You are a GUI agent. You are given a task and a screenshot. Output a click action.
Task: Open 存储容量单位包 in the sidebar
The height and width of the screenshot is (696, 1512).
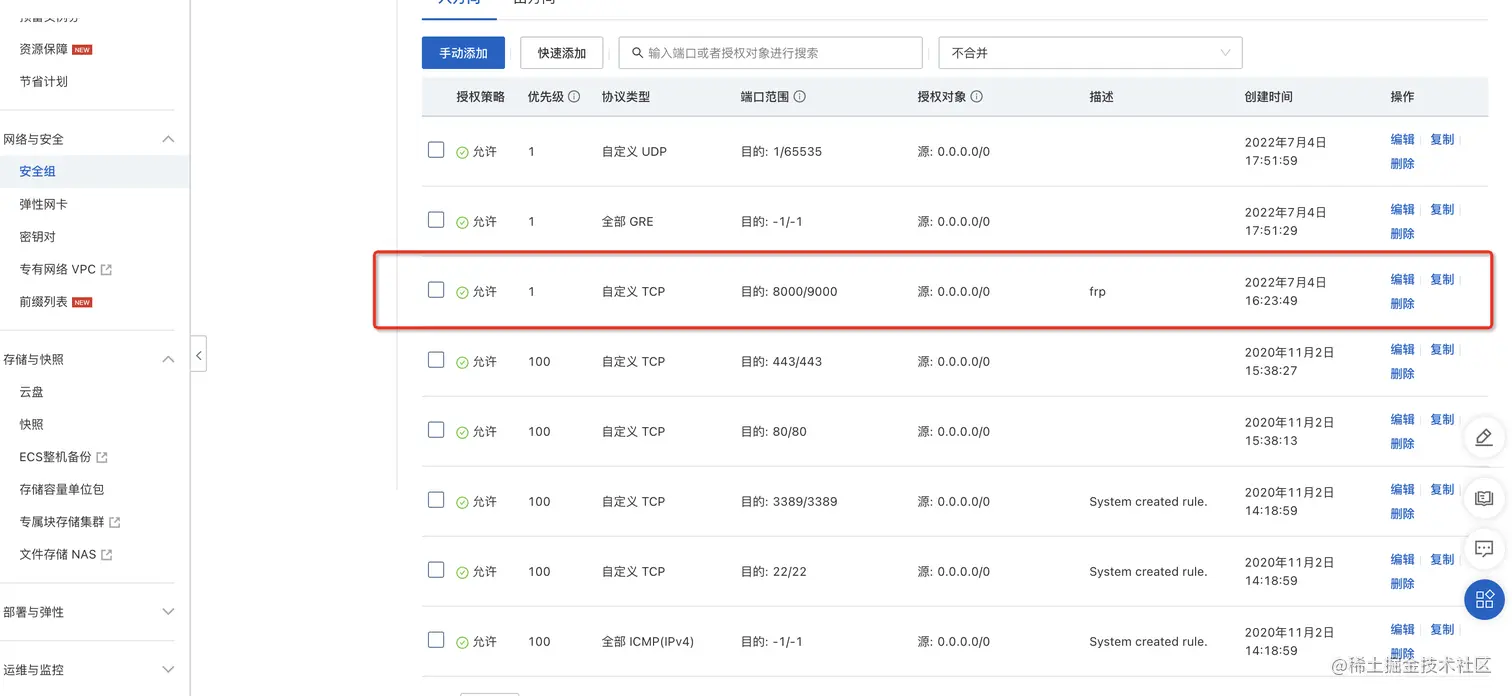click(62, 490)
